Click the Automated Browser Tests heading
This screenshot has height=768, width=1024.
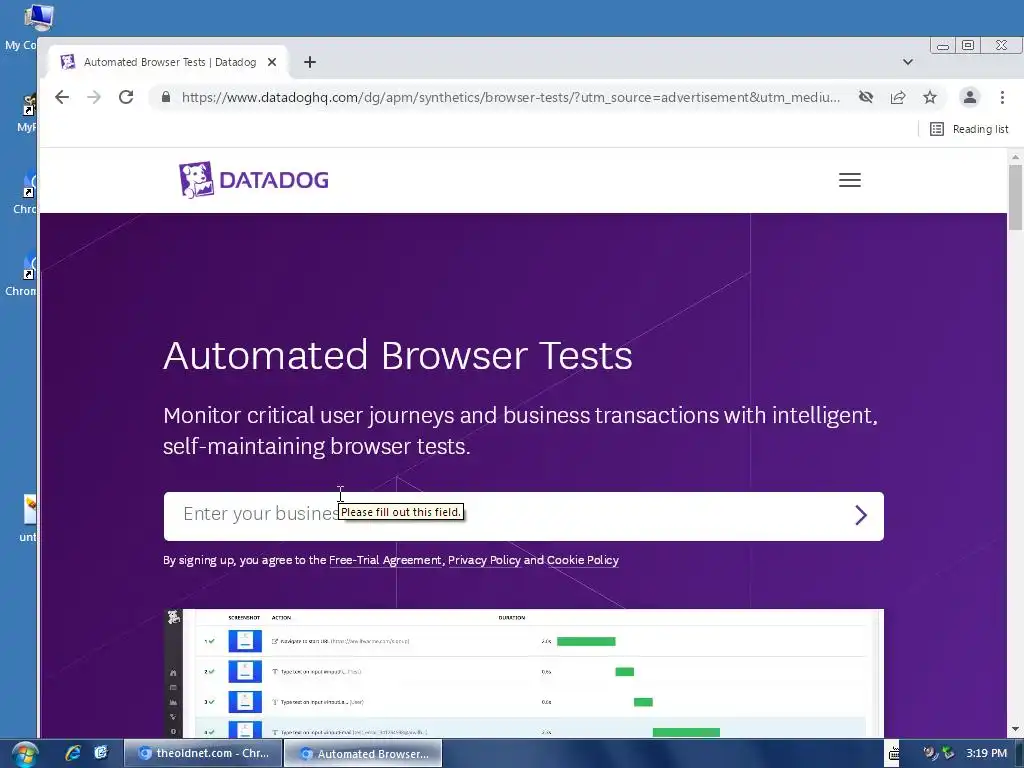click(x=398, y=355)
